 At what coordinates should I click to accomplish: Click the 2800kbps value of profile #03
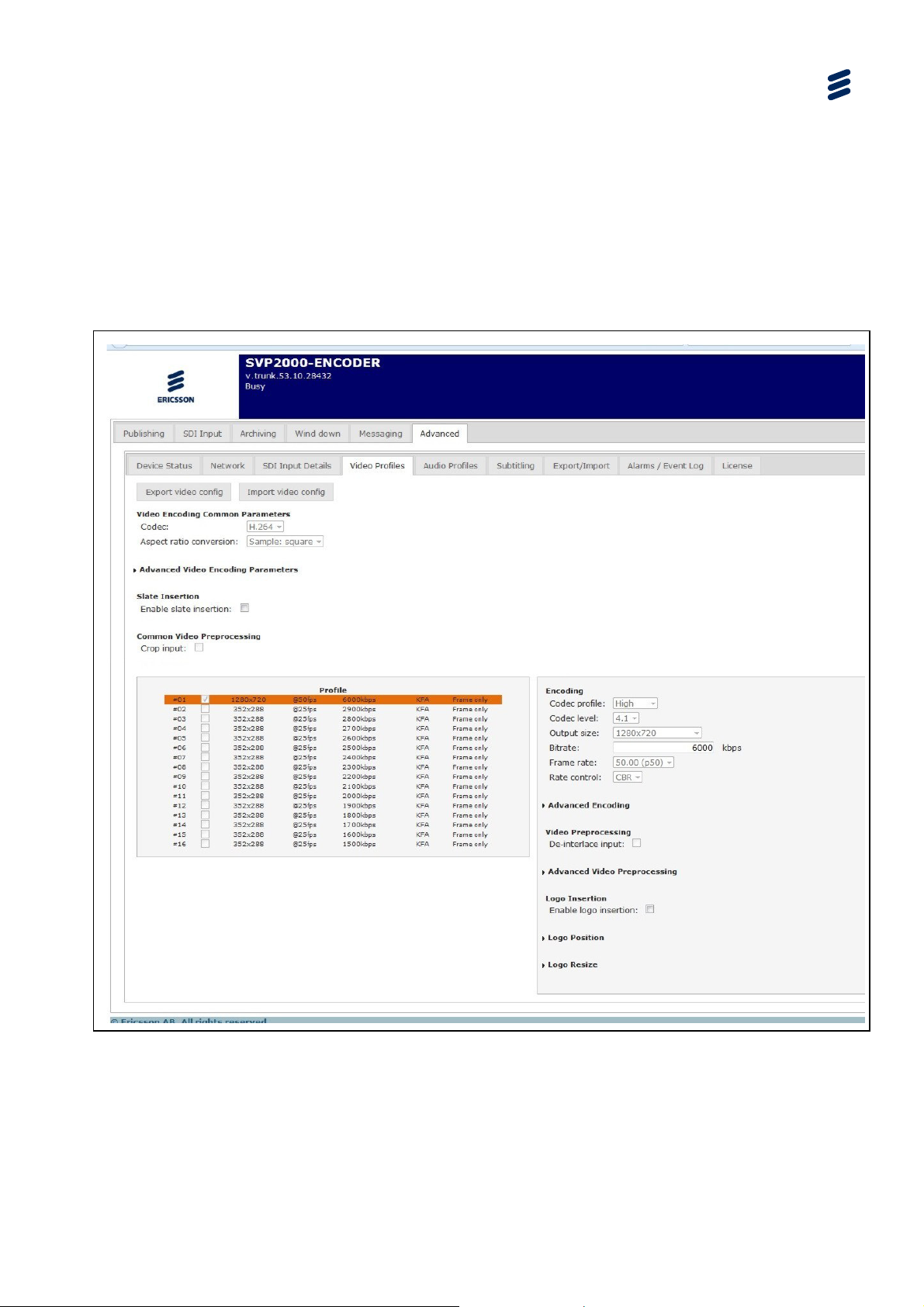point(359,719)
